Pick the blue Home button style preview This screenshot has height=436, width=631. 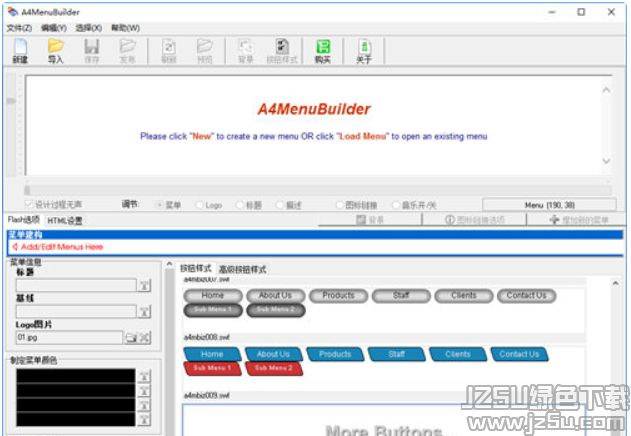tap(212, 354)
